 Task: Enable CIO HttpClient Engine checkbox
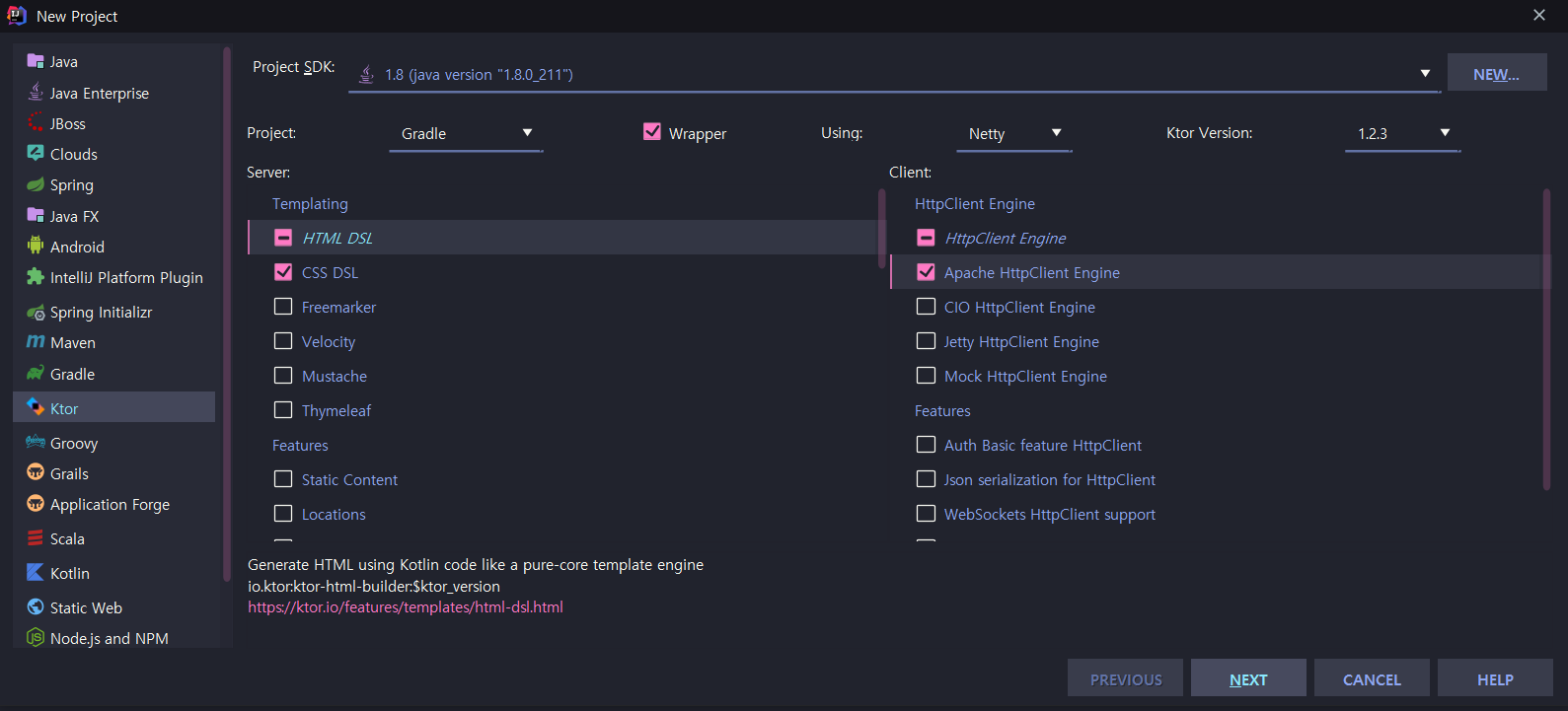pos(926,307)
